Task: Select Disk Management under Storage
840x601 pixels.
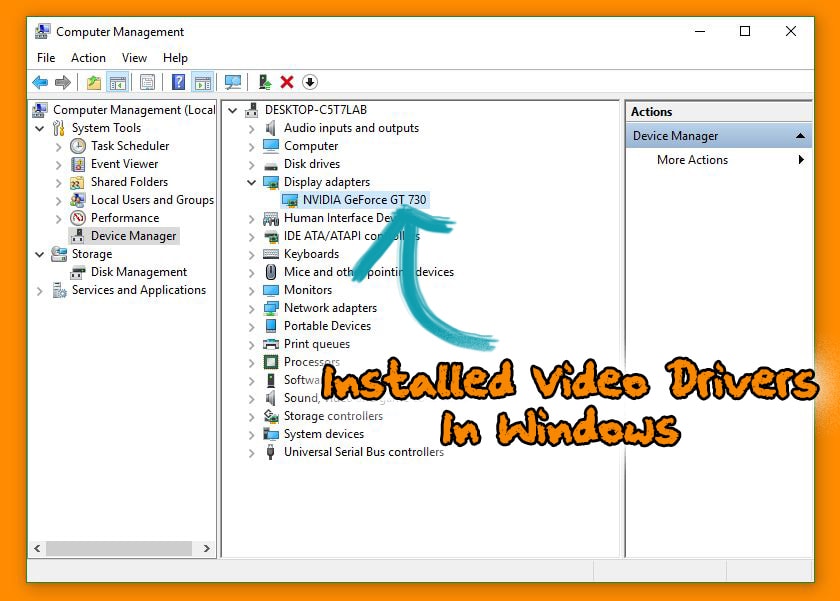Action: (x=138, y=272)
